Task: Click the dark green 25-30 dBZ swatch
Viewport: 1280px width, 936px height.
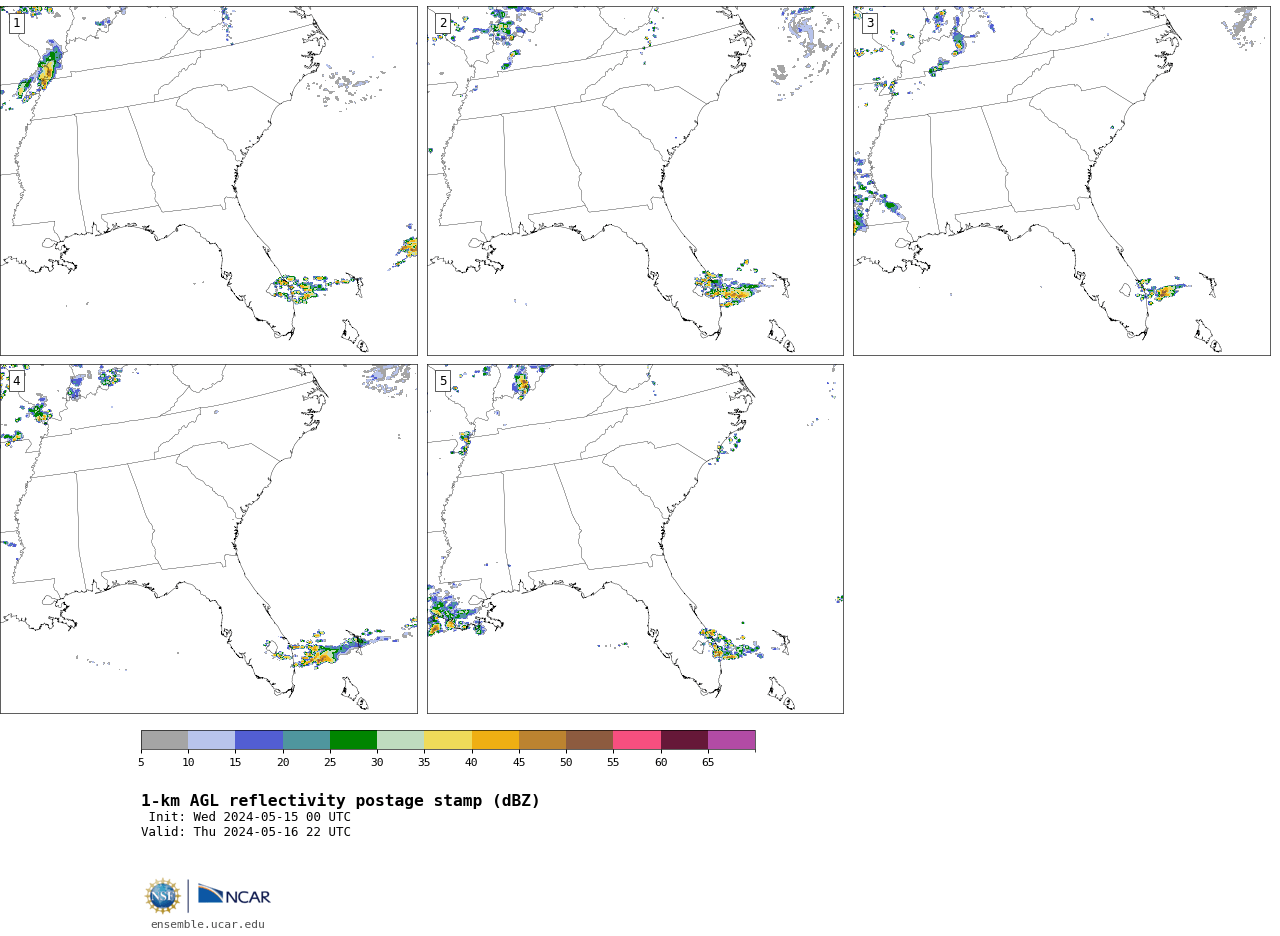Action: click(x=354, y=740)
